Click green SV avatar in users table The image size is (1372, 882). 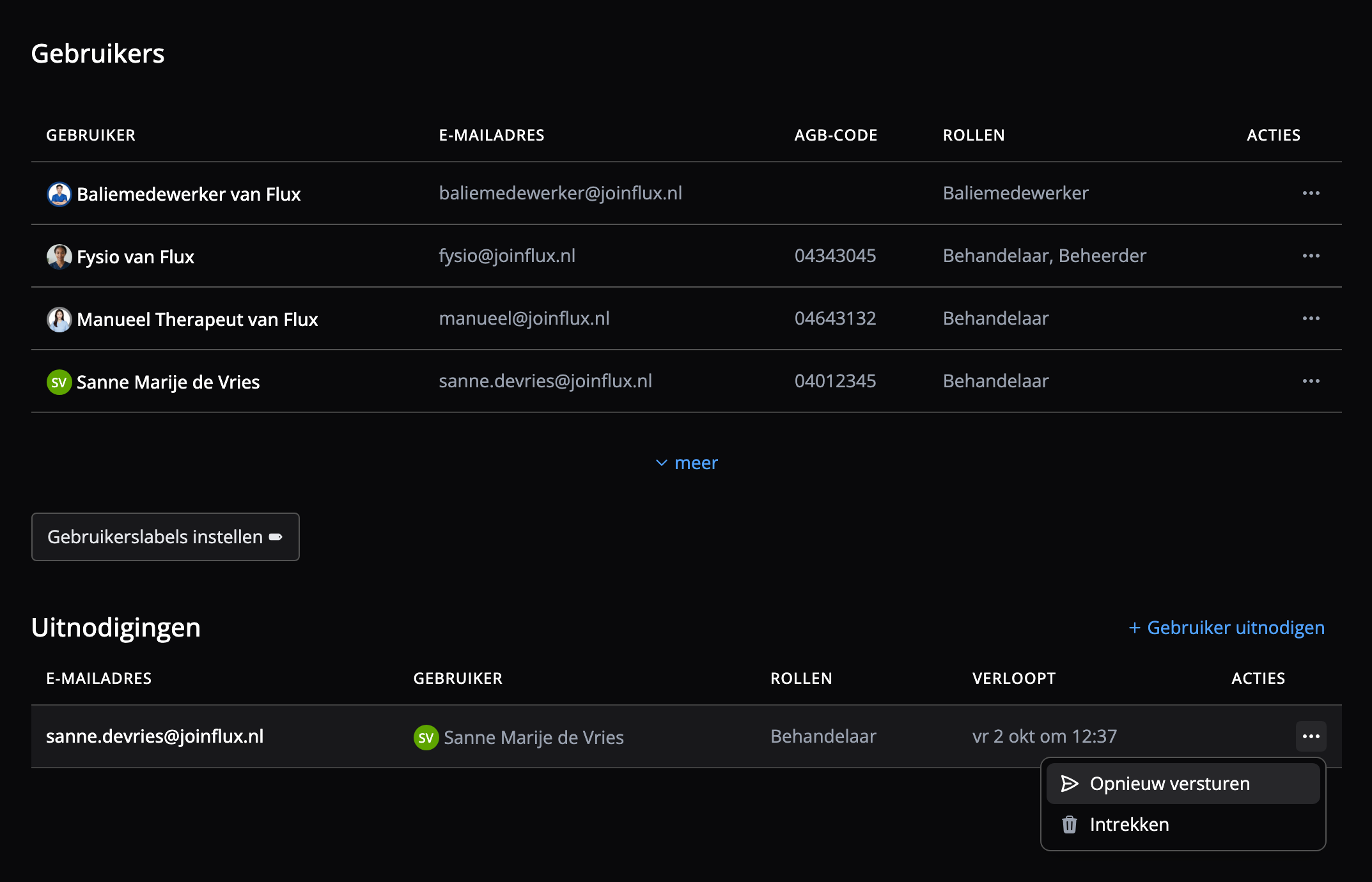[59, 382]
